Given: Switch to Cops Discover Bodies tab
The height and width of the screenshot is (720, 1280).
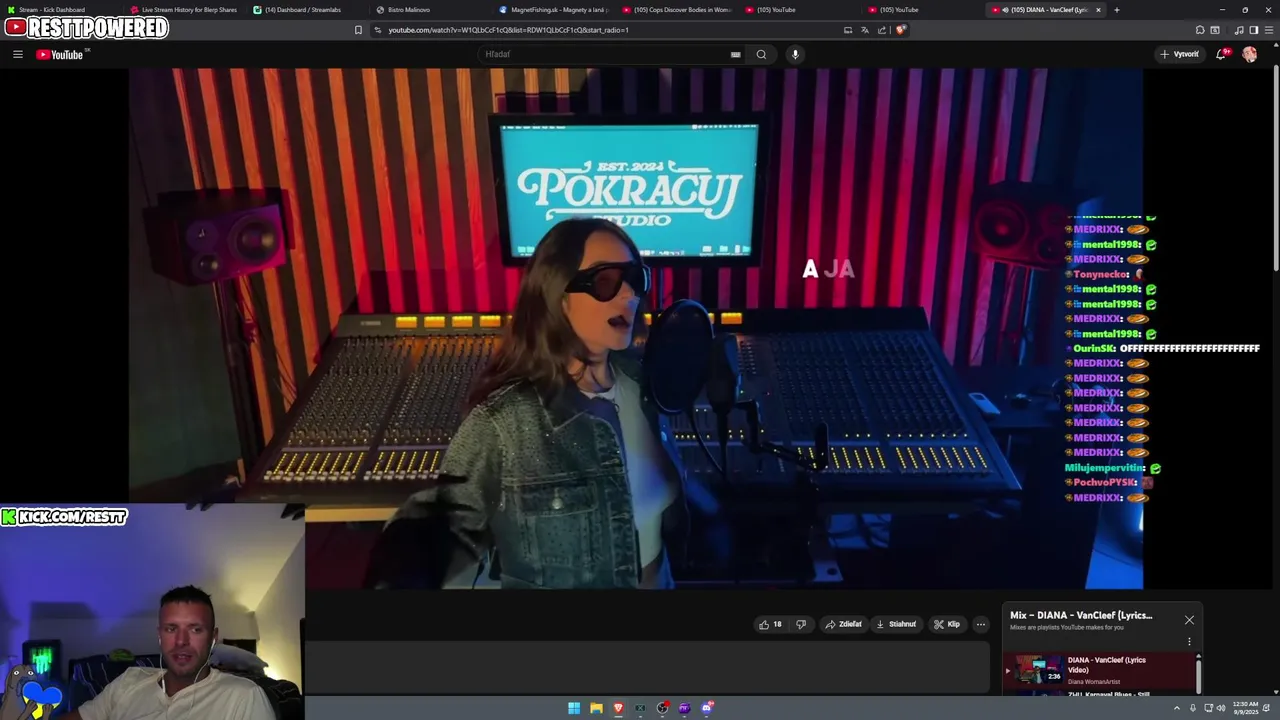Looking at the screenshot, I should point(677,10).
